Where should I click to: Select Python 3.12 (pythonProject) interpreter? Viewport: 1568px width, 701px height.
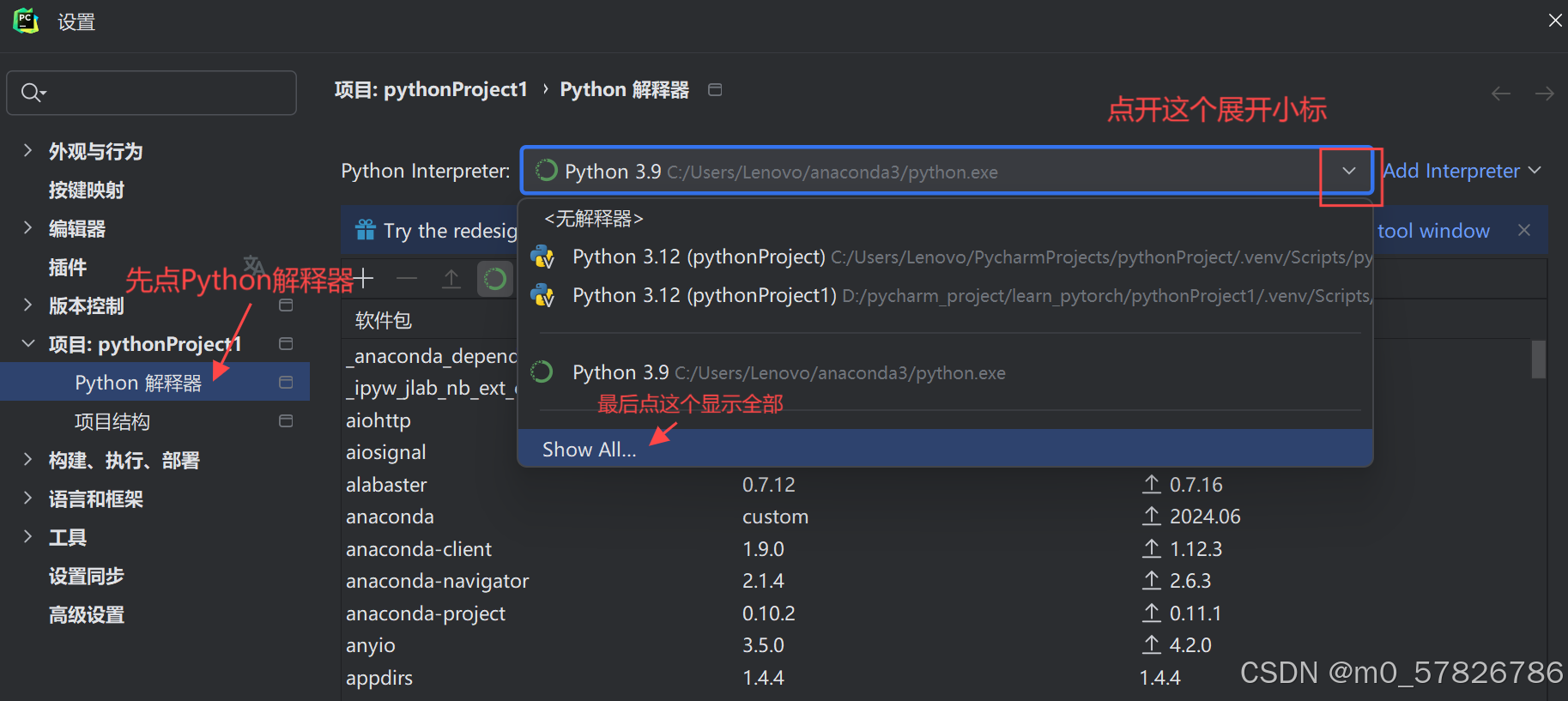tap(945, 257)
